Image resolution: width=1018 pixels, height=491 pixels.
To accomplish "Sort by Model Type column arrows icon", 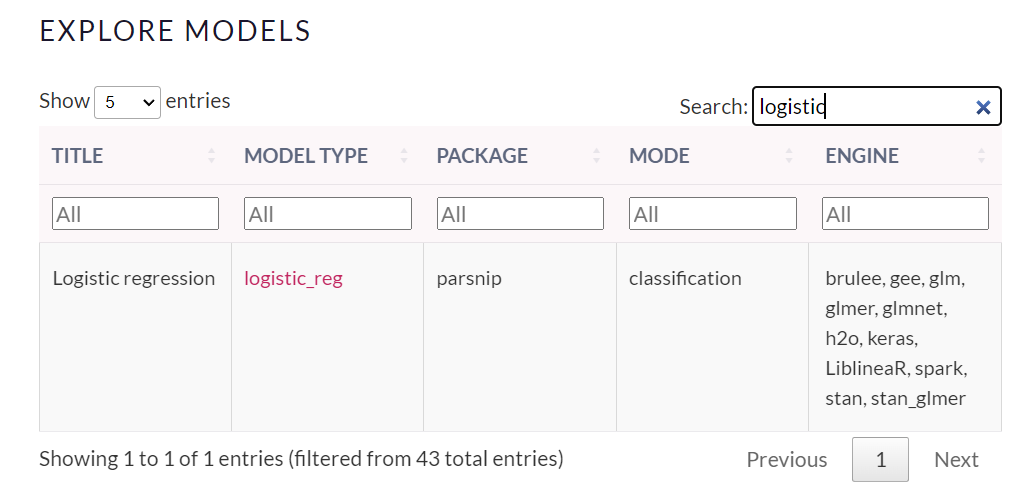I will (404, 156).
